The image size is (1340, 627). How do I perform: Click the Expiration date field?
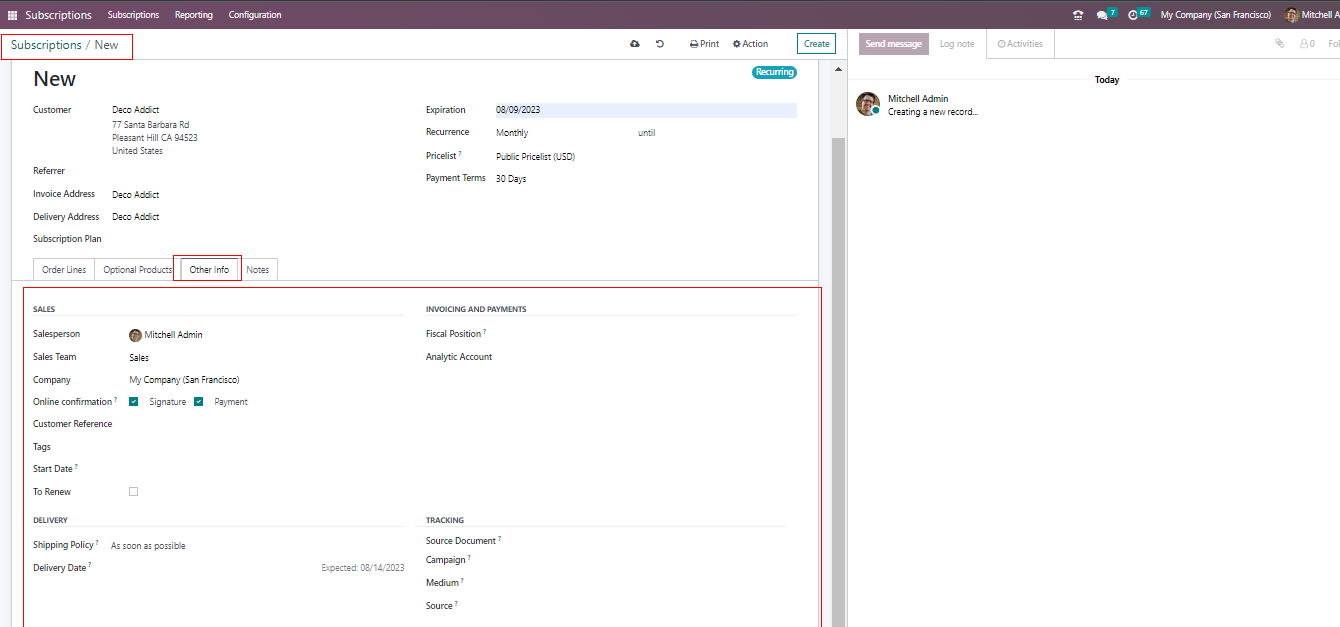(x=645, y=110)
